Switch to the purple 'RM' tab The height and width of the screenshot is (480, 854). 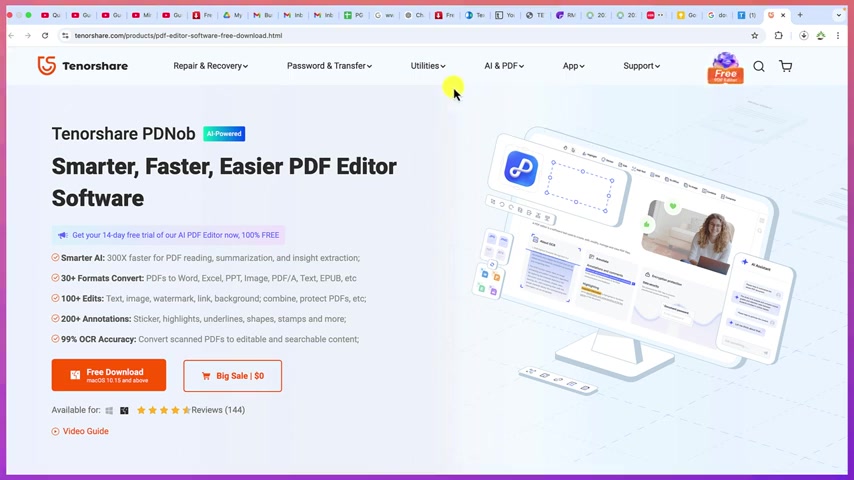(x=565, y=15)
